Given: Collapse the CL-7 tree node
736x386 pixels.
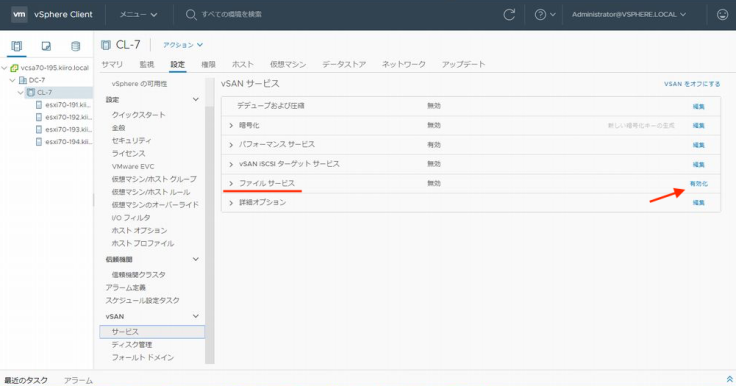Looking at the screenshot, I should click(x=21, y=93).
